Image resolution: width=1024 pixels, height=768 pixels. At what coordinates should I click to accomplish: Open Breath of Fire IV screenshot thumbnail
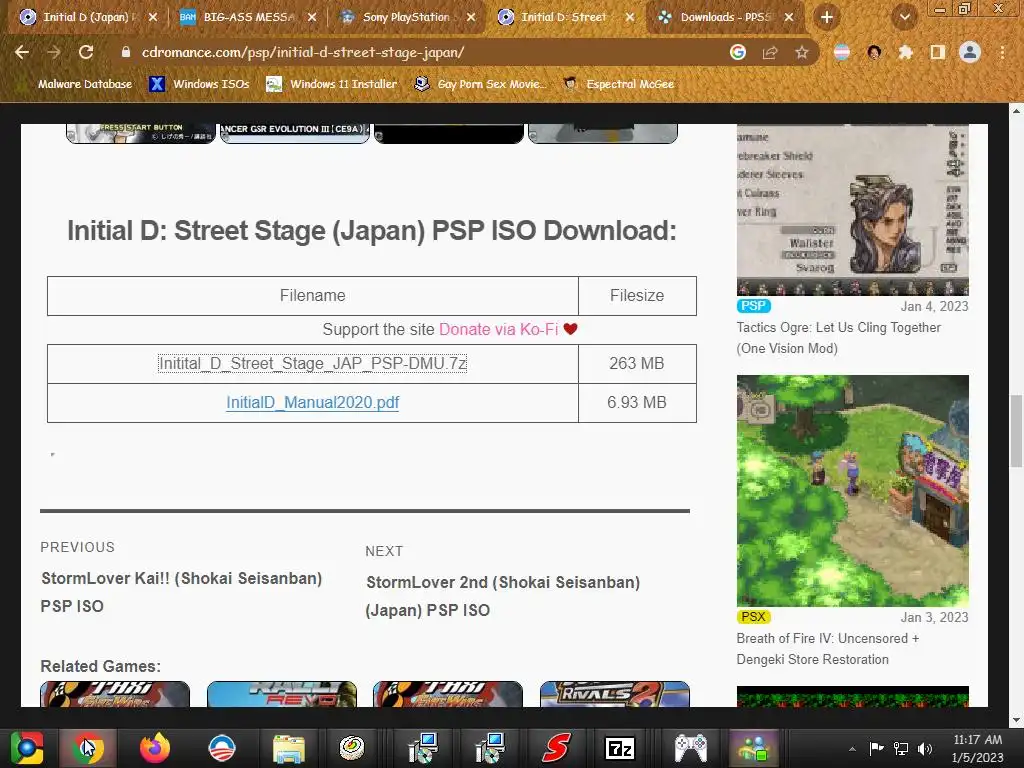click(x=852, y=490)
